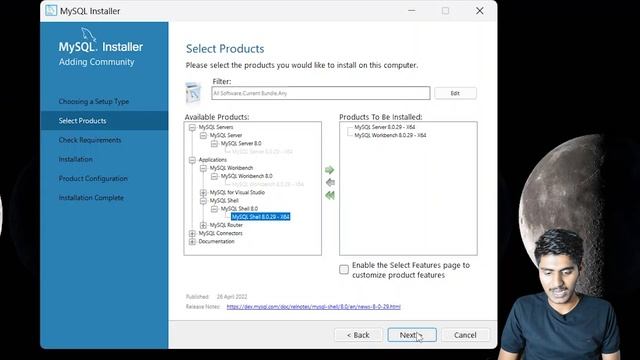Open the Check Requirements step

coord(90,140)
